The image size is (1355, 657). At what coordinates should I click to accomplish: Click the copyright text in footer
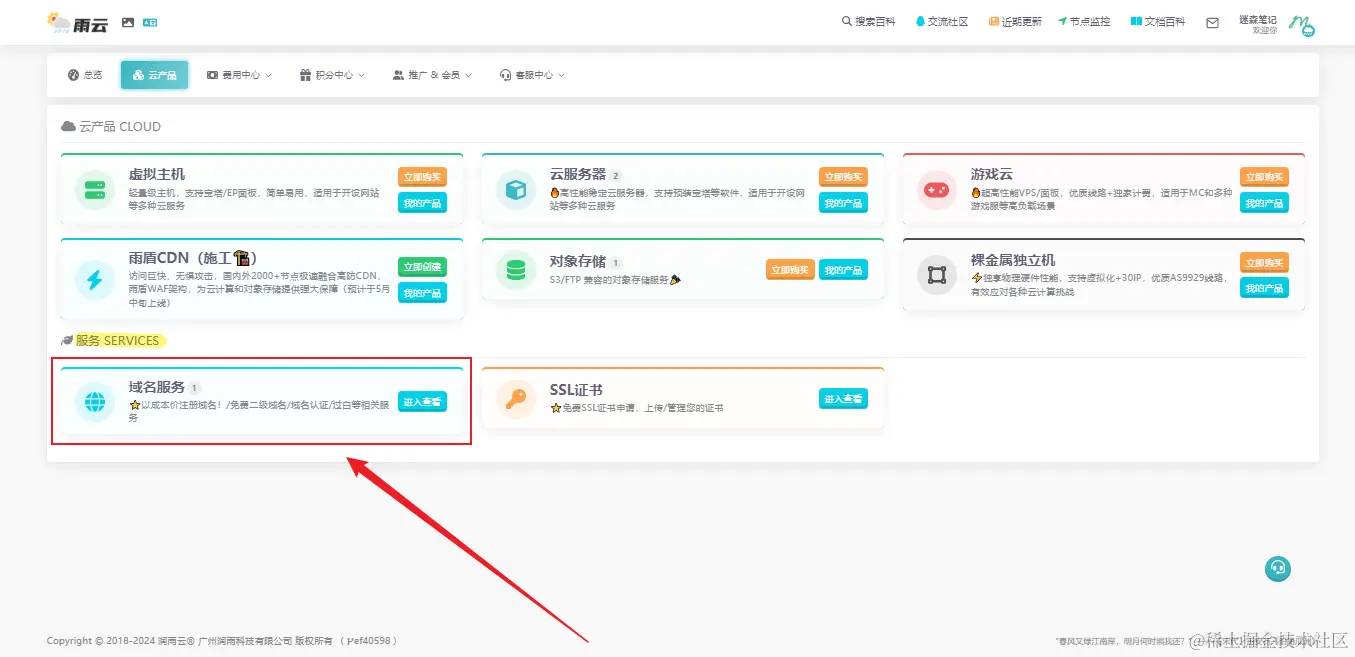point(222,641)
